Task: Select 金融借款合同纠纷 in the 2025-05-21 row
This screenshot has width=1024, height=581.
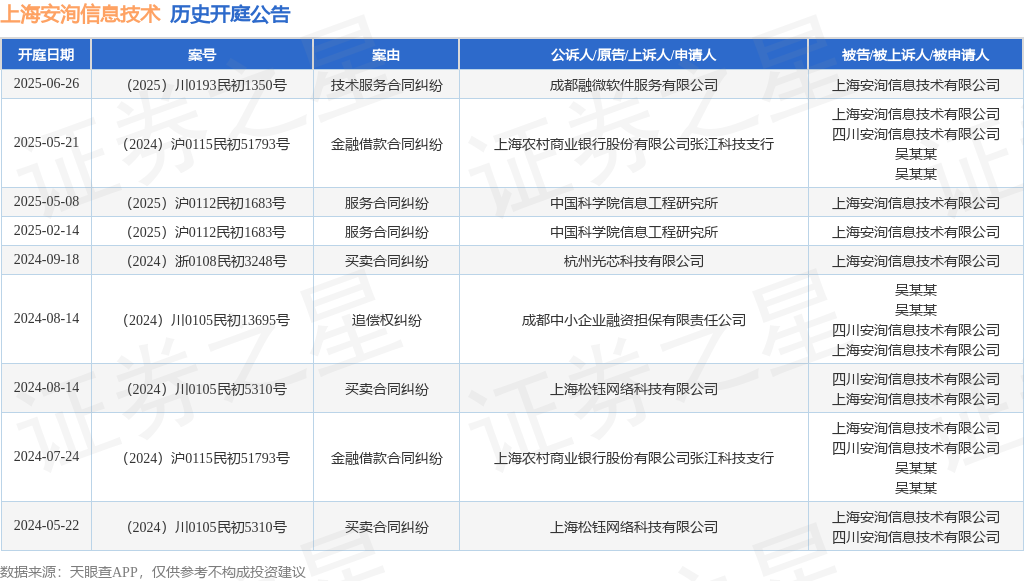Action: pyautogui.click(x=386, y=144)
